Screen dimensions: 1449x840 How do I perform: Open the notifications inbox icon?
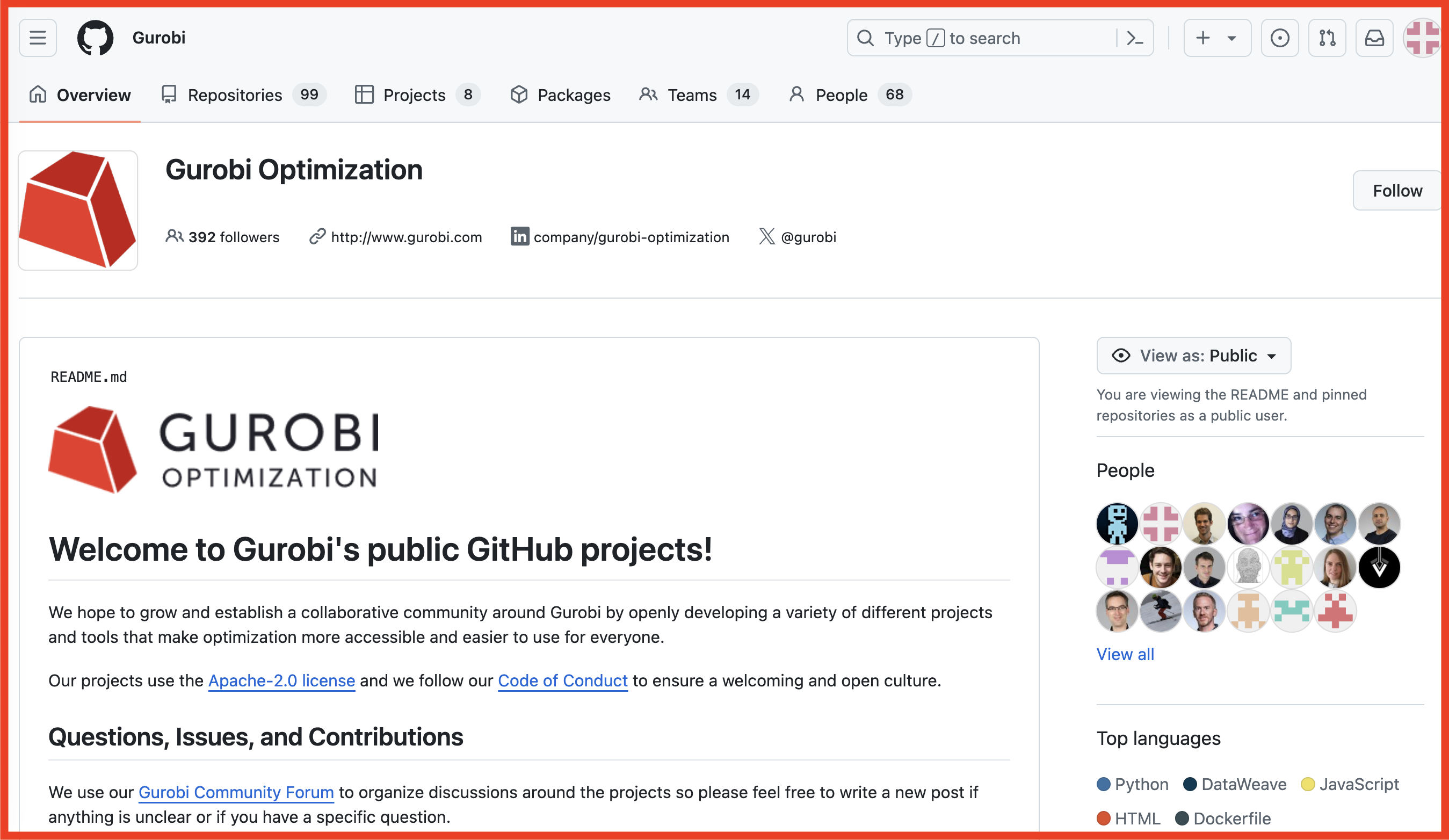click(x=1374, y=38)
